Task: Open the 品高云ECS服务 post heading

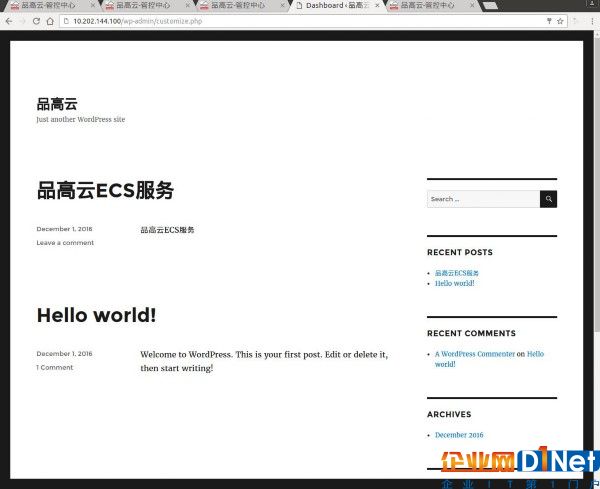Action: click(x=105, y=190)
